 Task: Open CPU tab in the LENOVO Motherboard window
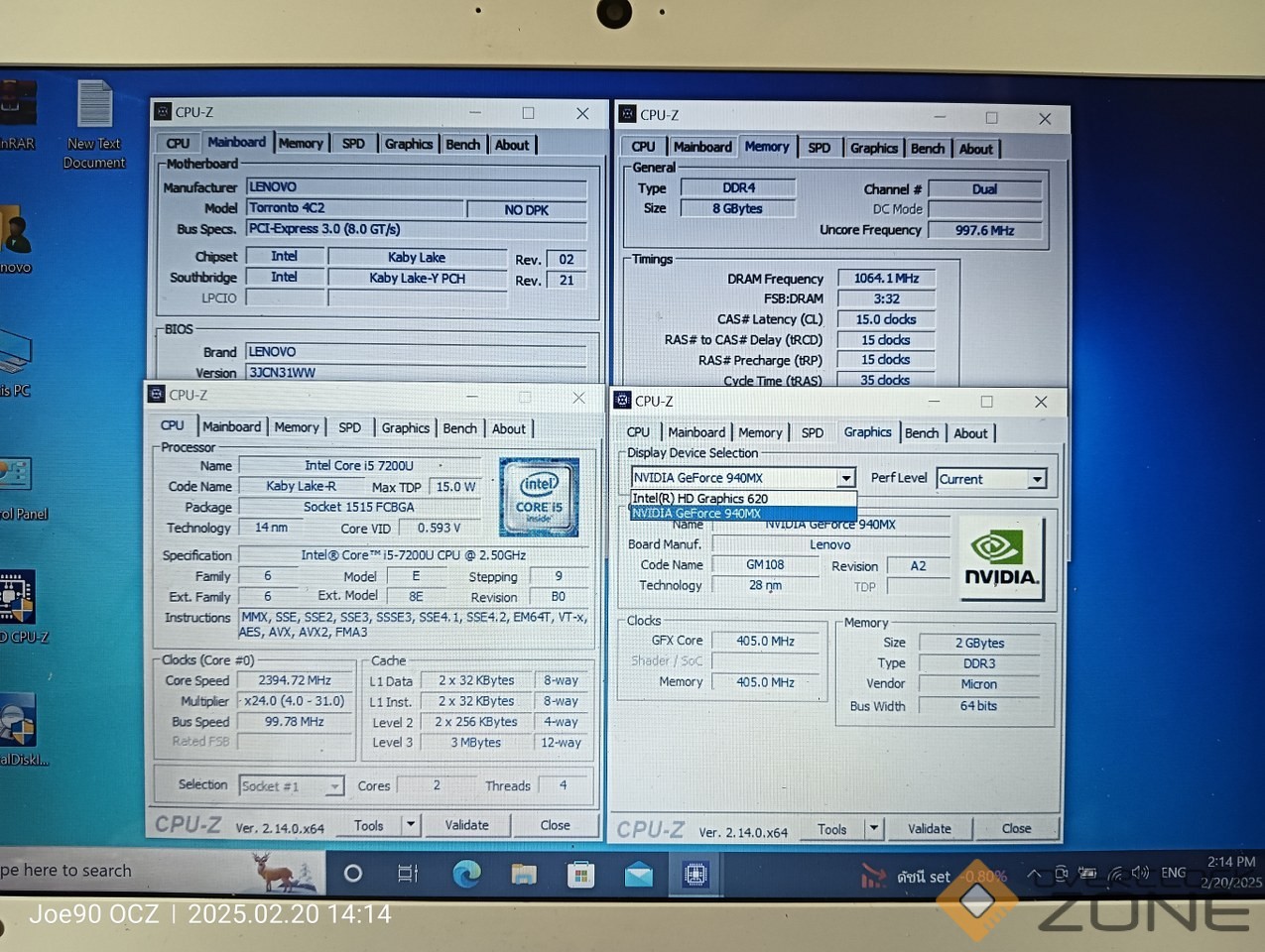pyautogui.click(x=178, y=144)
